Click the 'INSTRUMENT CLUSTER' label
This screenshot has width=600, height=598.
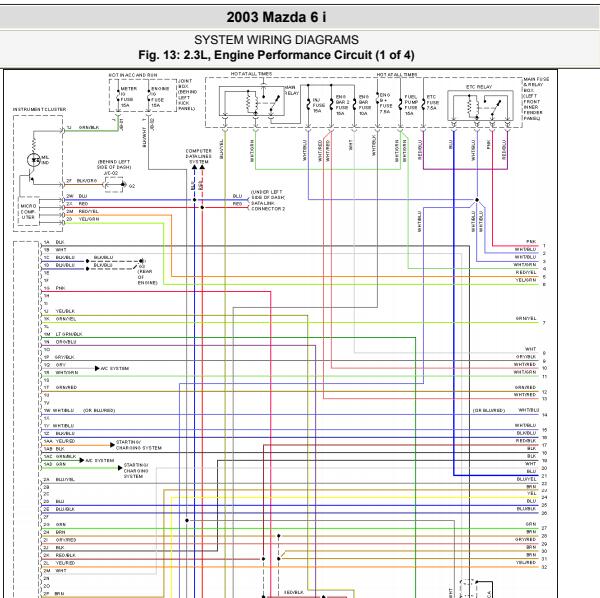pos(39,109)
